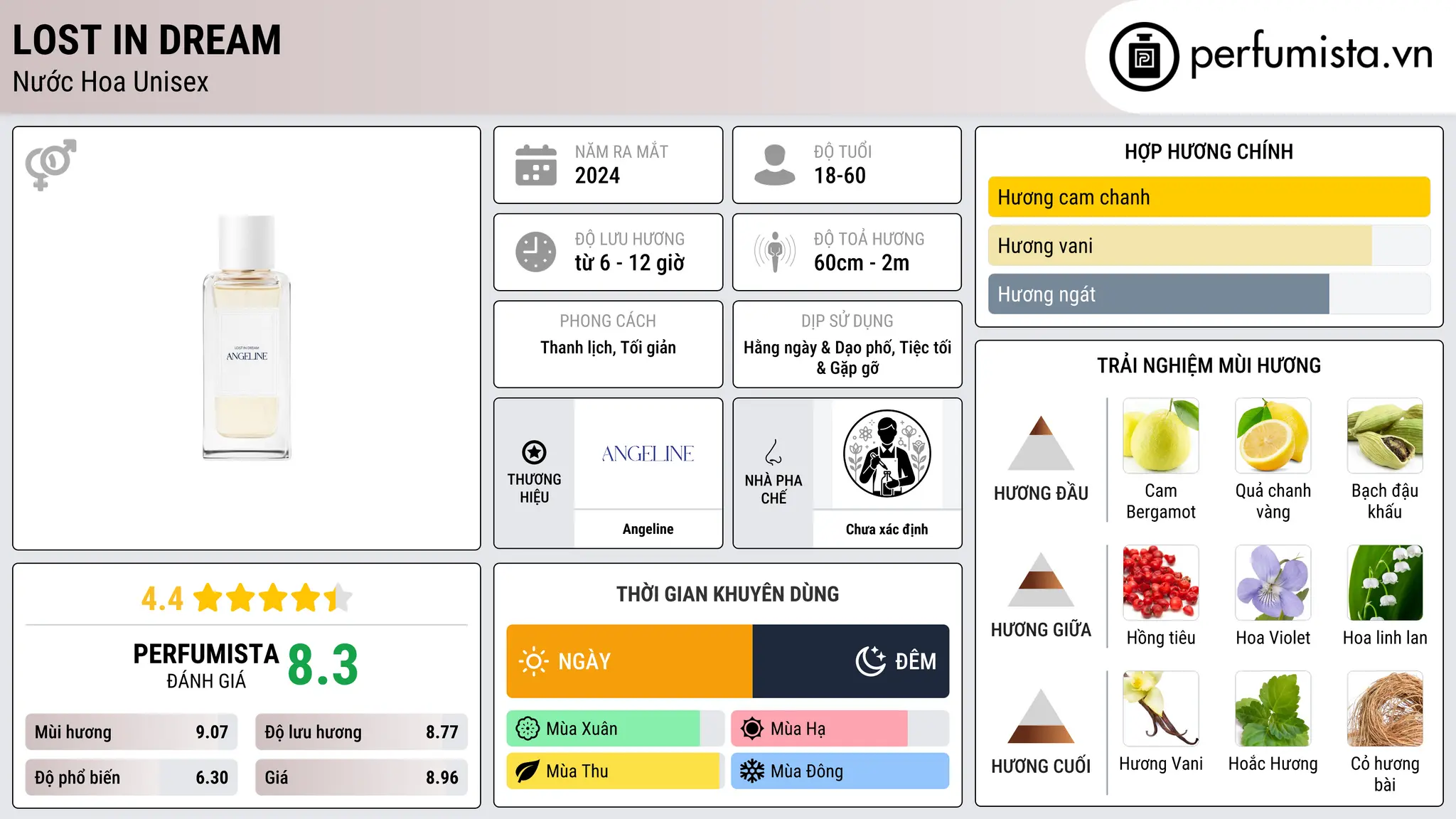Click the style text Thanh lịch, Tối giản
Viewport: 1456px width, 819px height.
(608, 348)
